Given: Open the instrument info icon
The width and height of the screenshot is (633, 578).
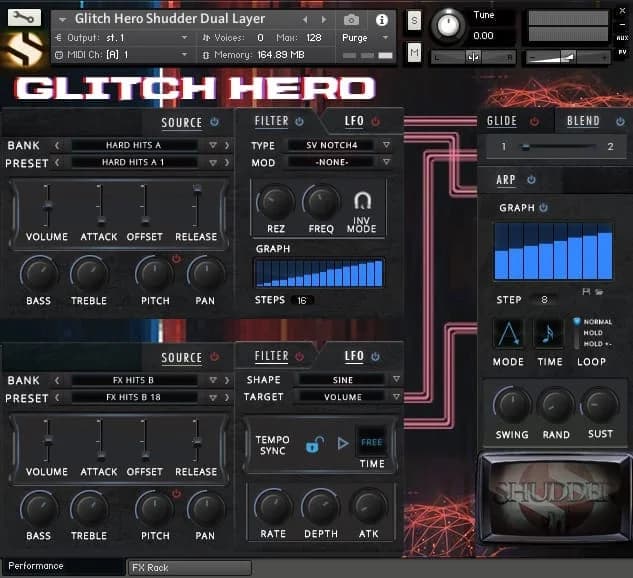Looking at the screenshot, I should point(381,19).
